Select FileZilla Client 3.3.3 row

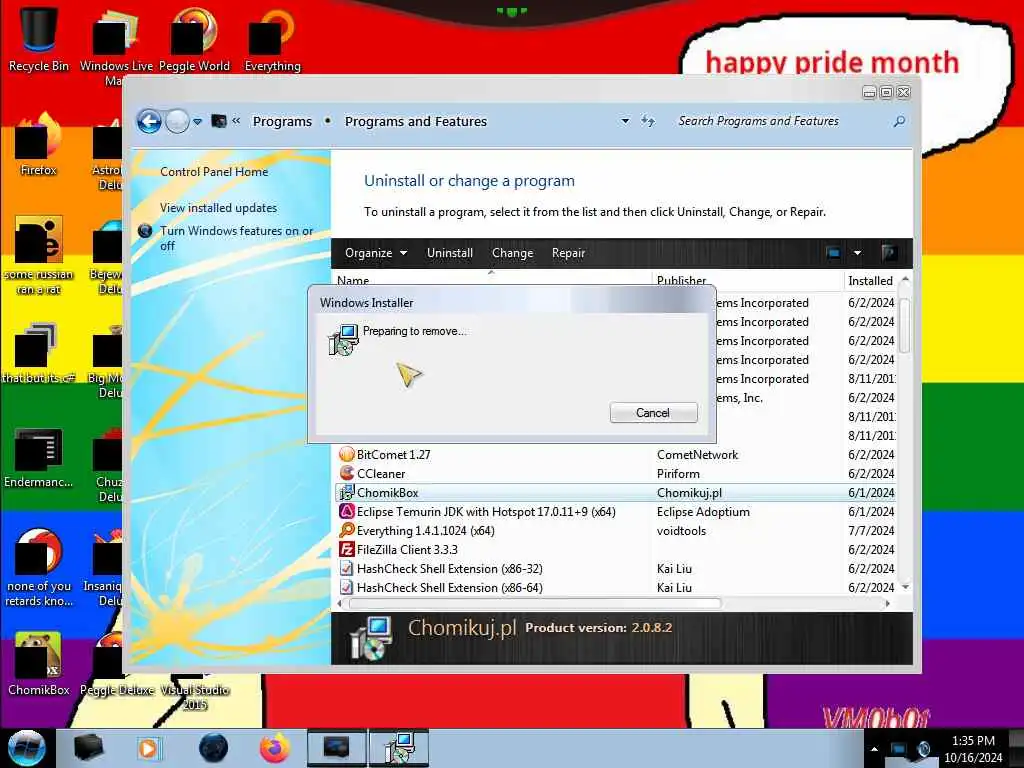(x=617, y=549)
